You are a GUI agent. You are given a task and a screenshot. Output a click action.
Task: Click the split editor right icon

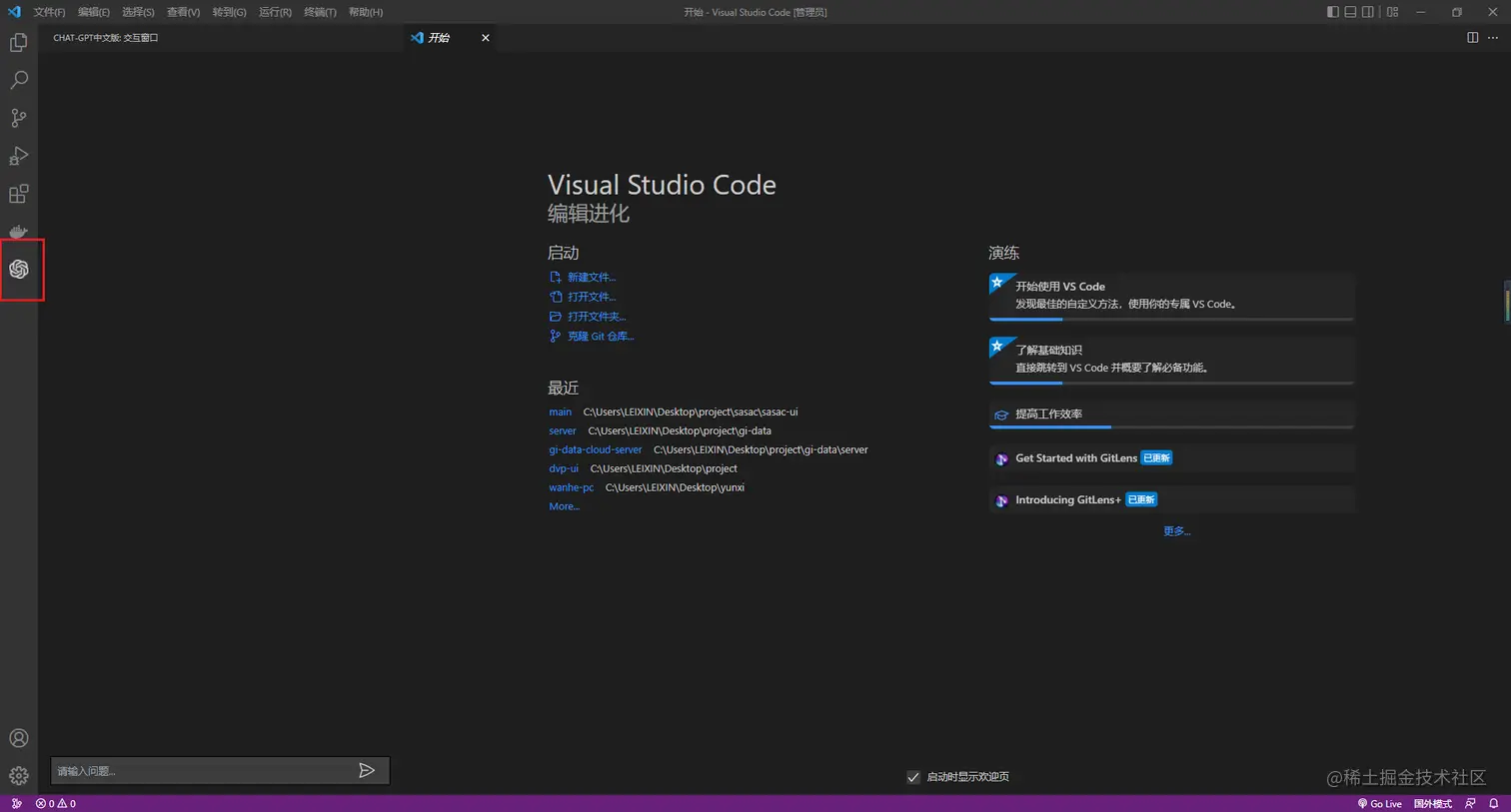(1472, 38)
